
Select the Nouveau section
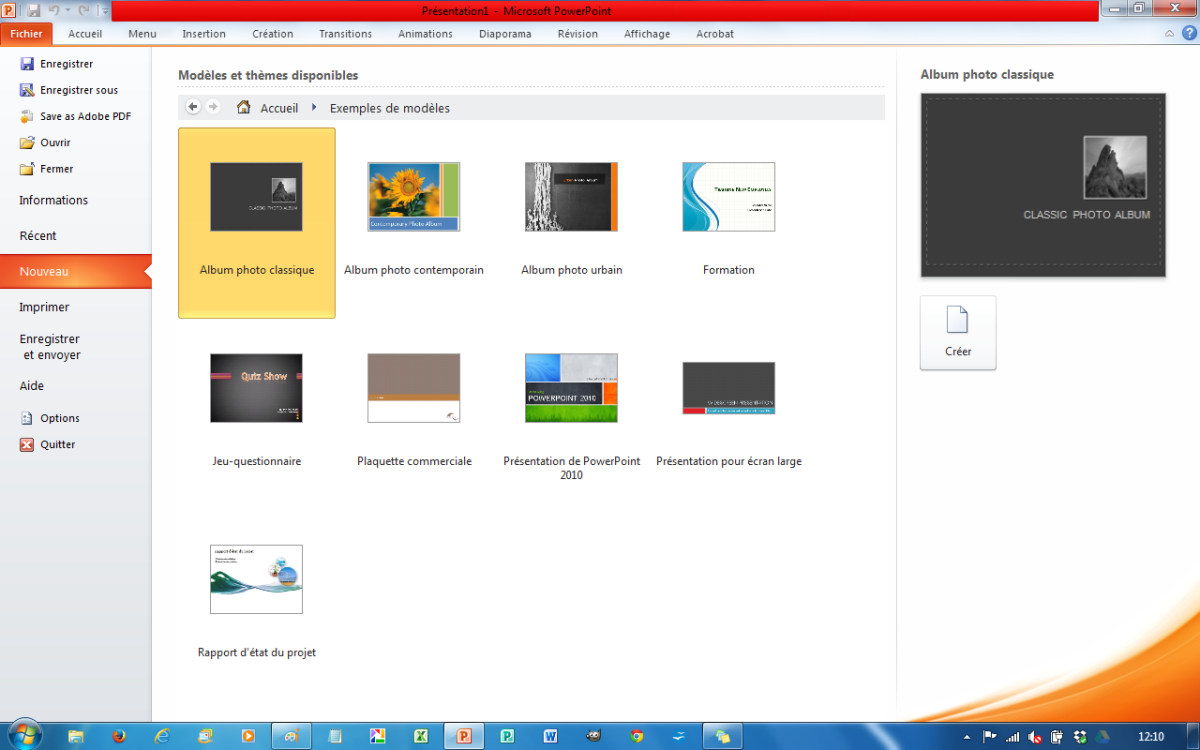pos(76,271)
